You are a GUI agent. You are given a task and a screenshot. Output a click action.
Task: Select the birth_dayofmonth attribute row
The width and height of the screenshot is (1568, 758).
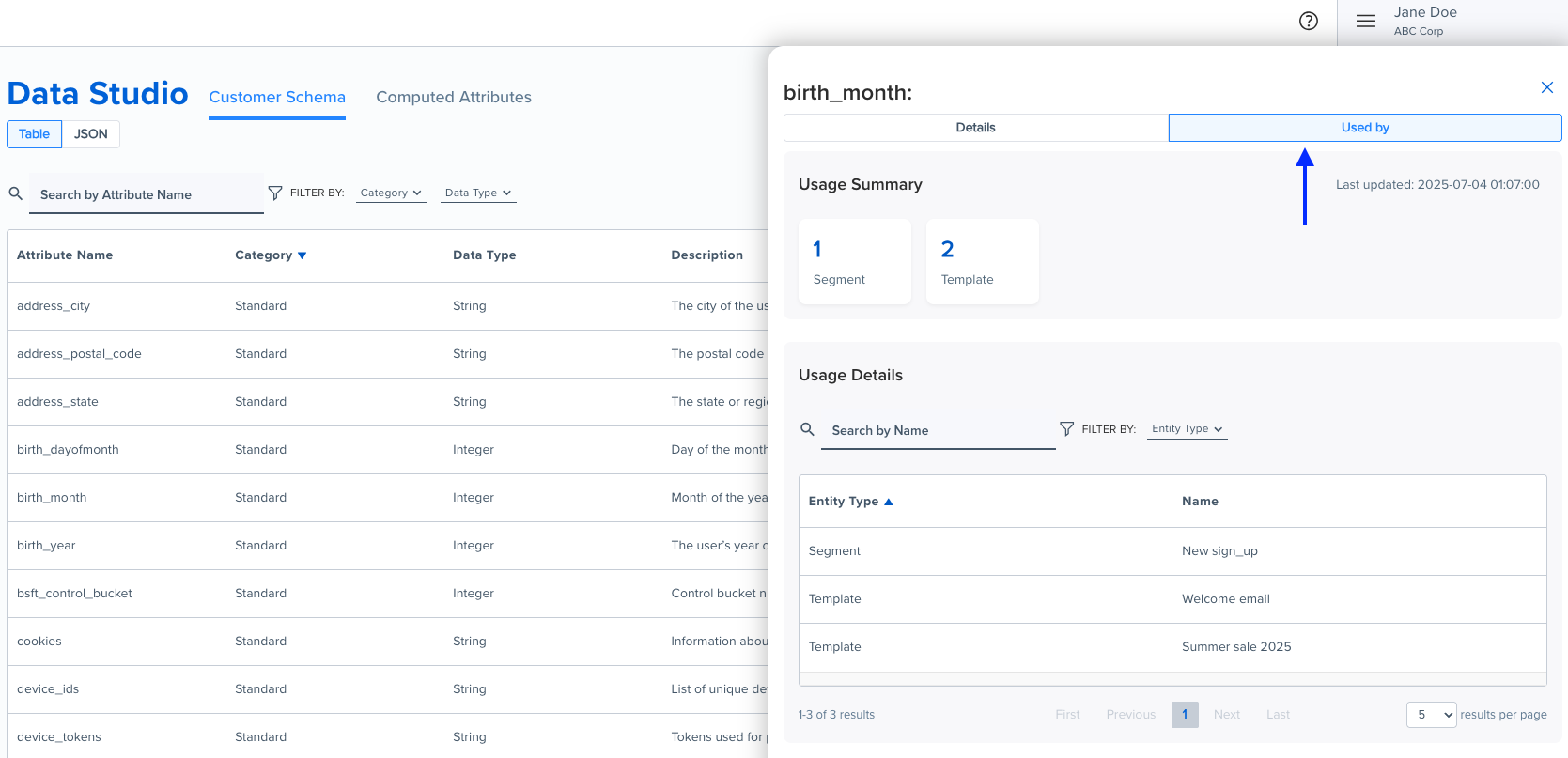(x=388, y=450)
